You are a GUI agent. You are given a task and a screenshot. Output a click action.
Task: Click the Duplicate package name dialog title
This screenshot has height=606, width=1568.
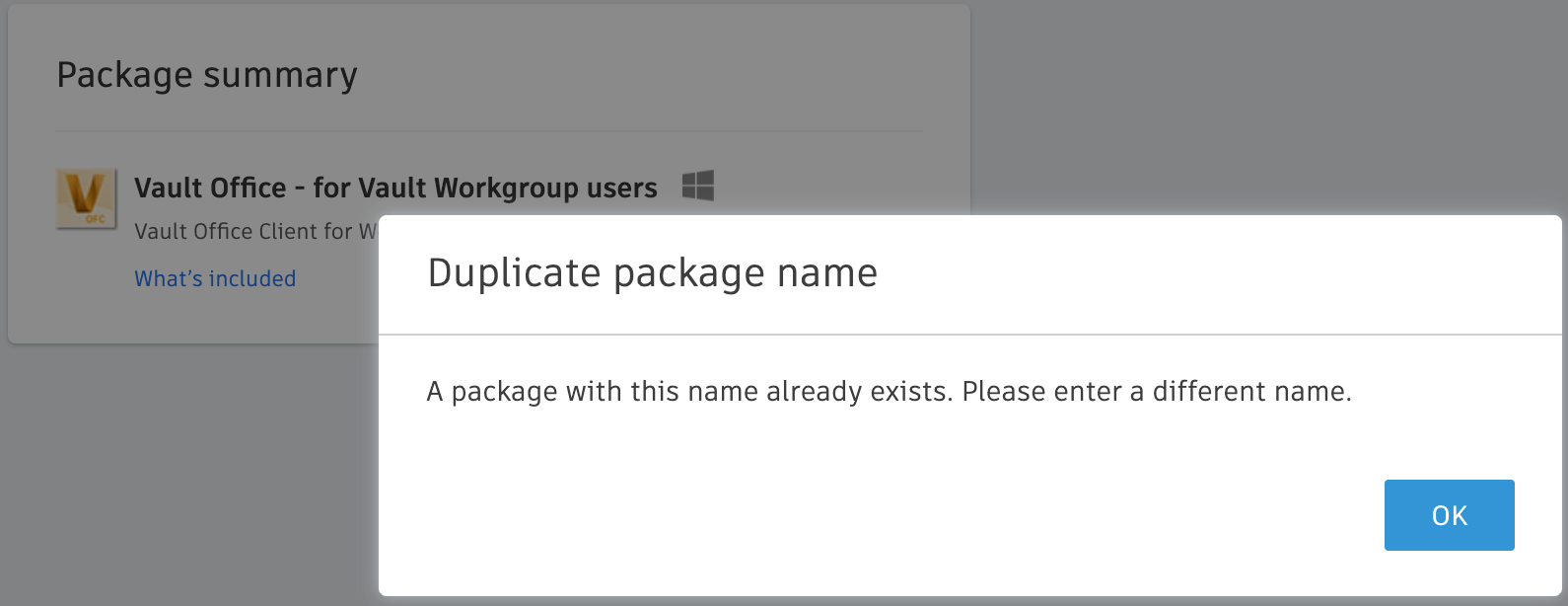tap(652, 273)
